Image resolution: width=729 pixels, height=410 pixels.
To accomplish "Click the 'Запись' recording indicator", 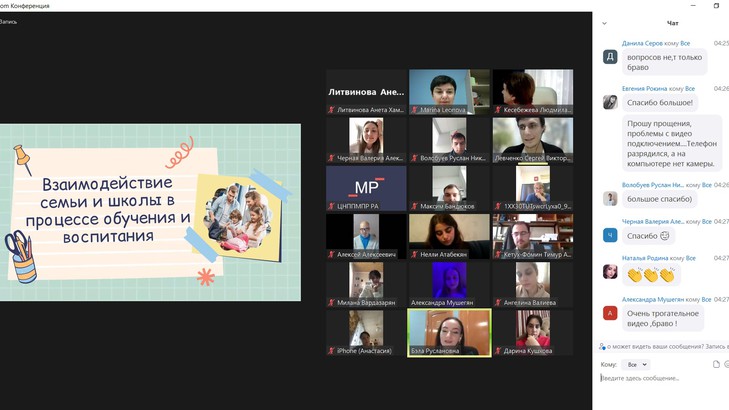I will [8, 21].
